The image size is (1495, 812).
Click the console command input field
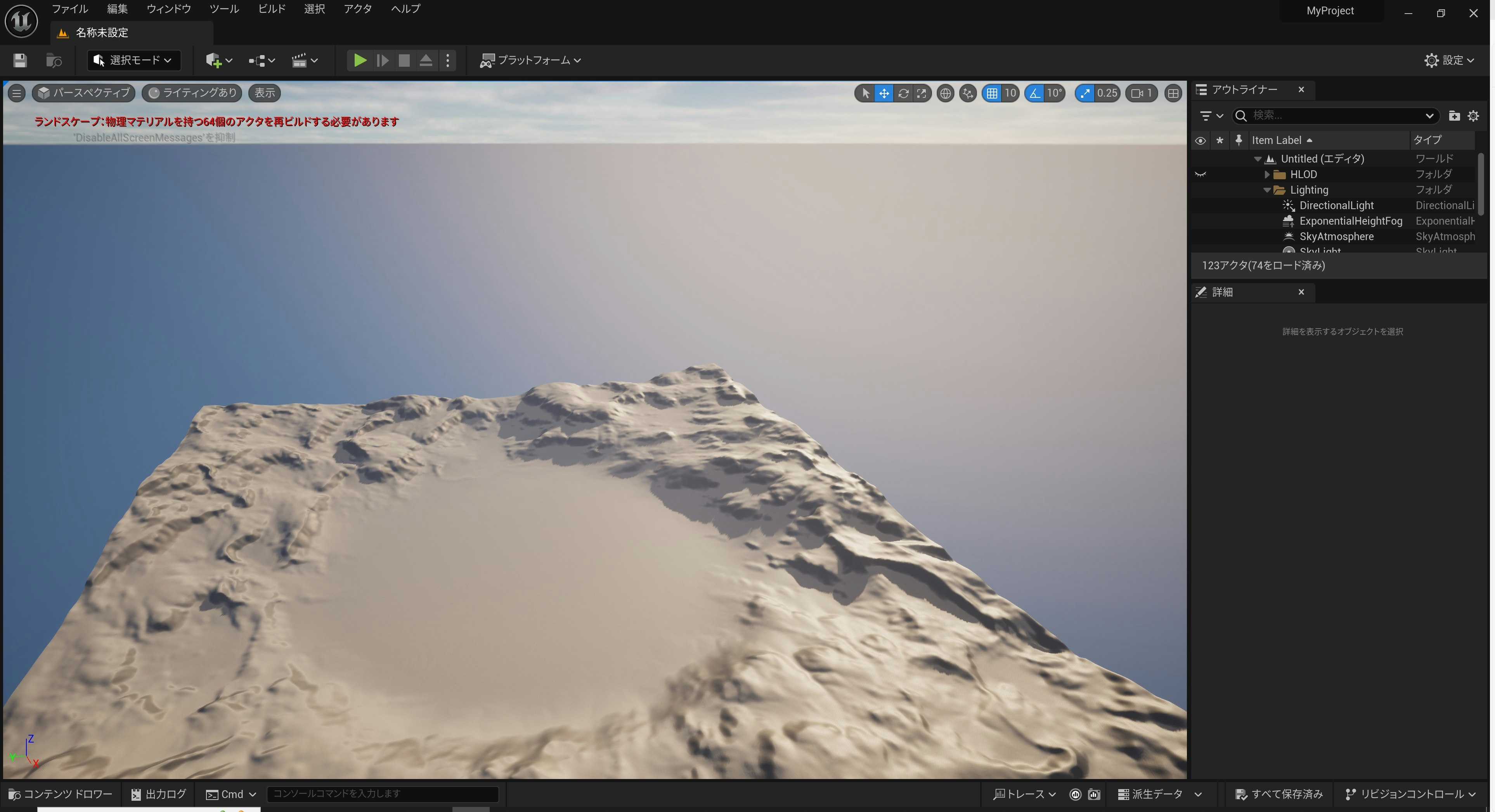click(383, 794)
